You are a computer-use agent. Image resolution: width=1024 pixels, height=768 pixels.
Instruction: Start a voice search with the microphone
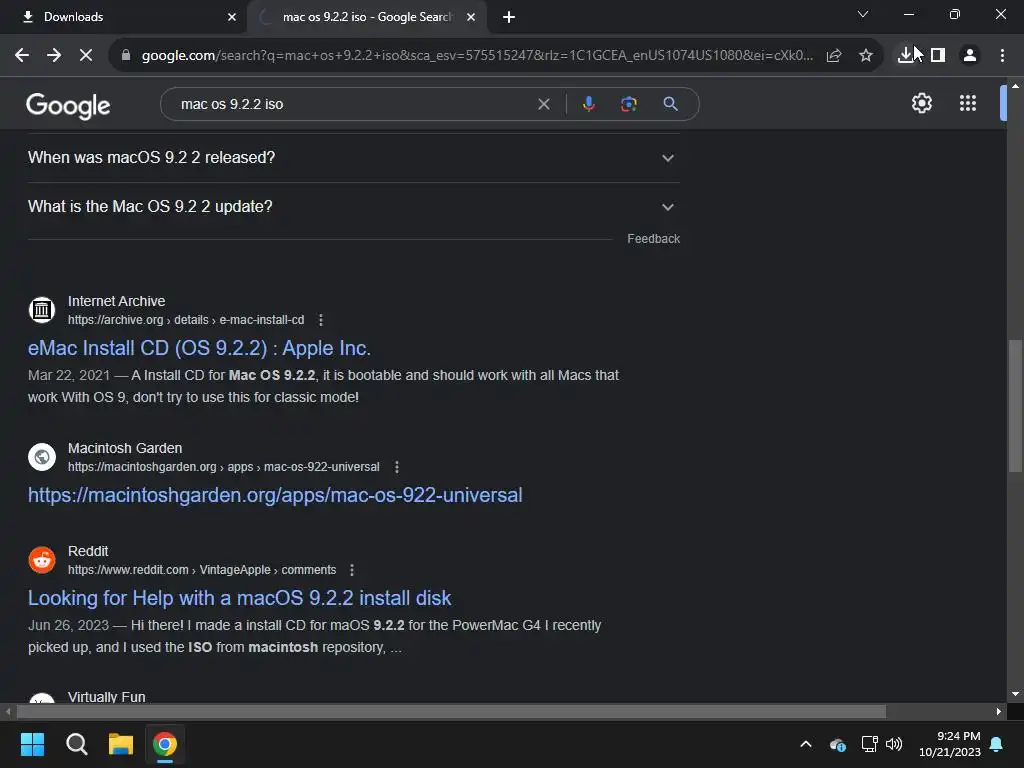click(588, 104)
